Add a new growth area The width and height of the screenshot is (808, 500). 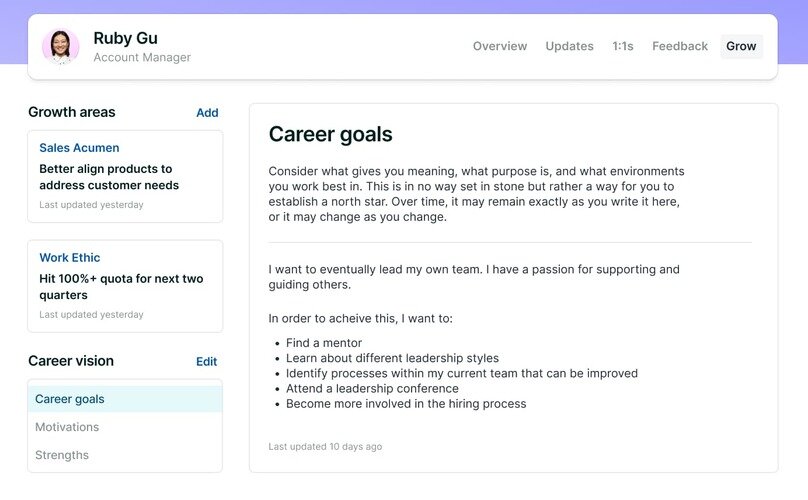(207, 113)
